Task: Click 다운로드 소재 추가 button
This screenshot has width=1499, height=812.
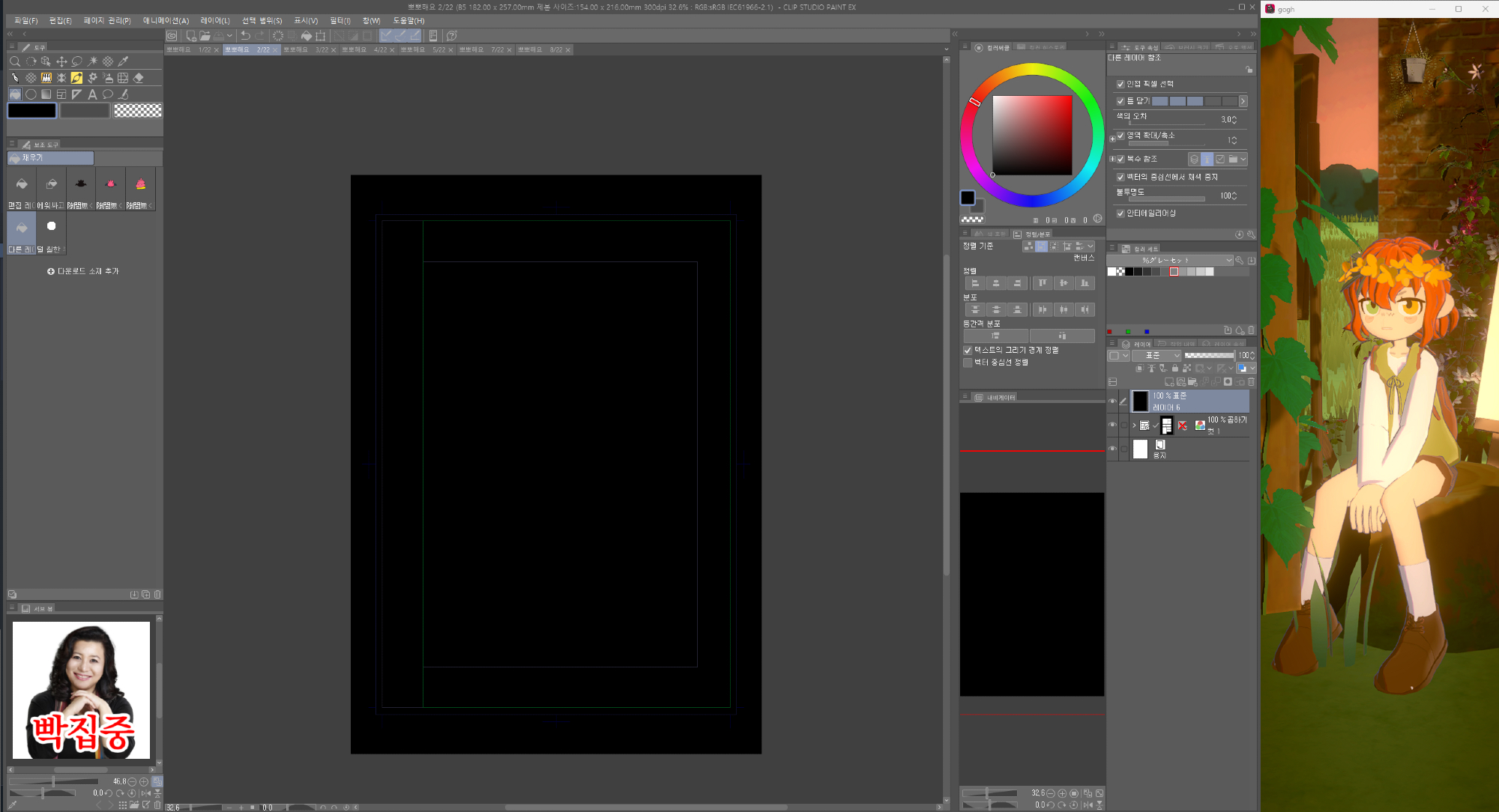Action: pyautogui.click(x=83, y=271)
